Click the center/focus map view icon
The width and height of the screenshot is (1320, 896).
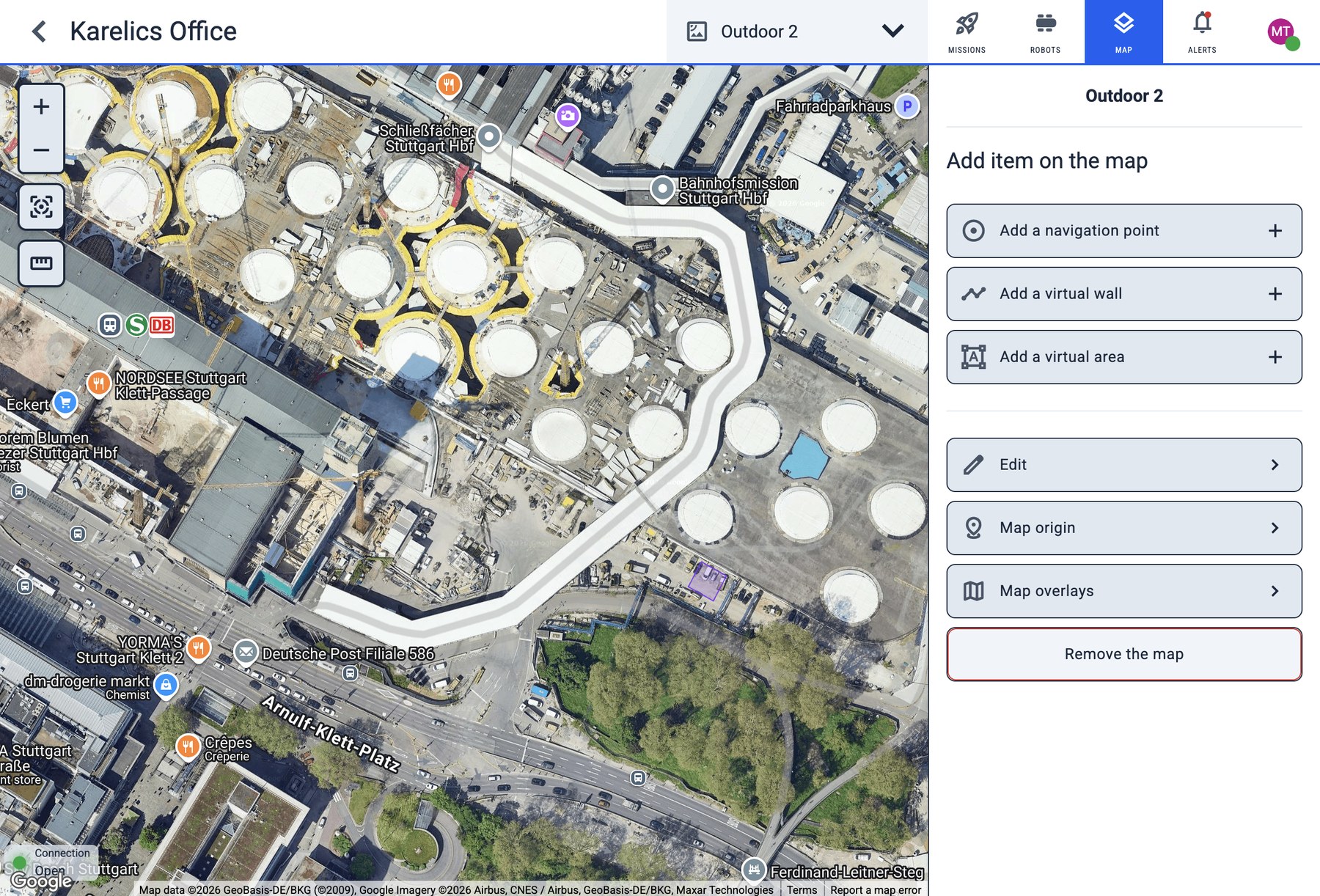pos(41,207)
